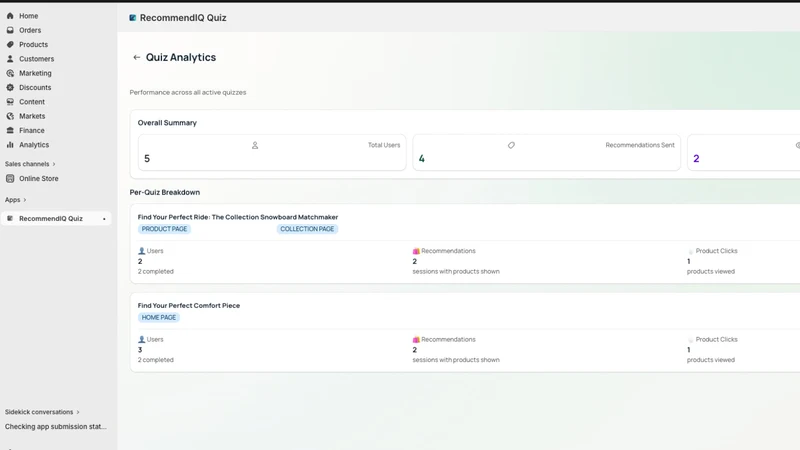Click the pin dot next to RecommendIQ Quiz
The width and height of the screenshot is (800, 450).
point(104,219)
